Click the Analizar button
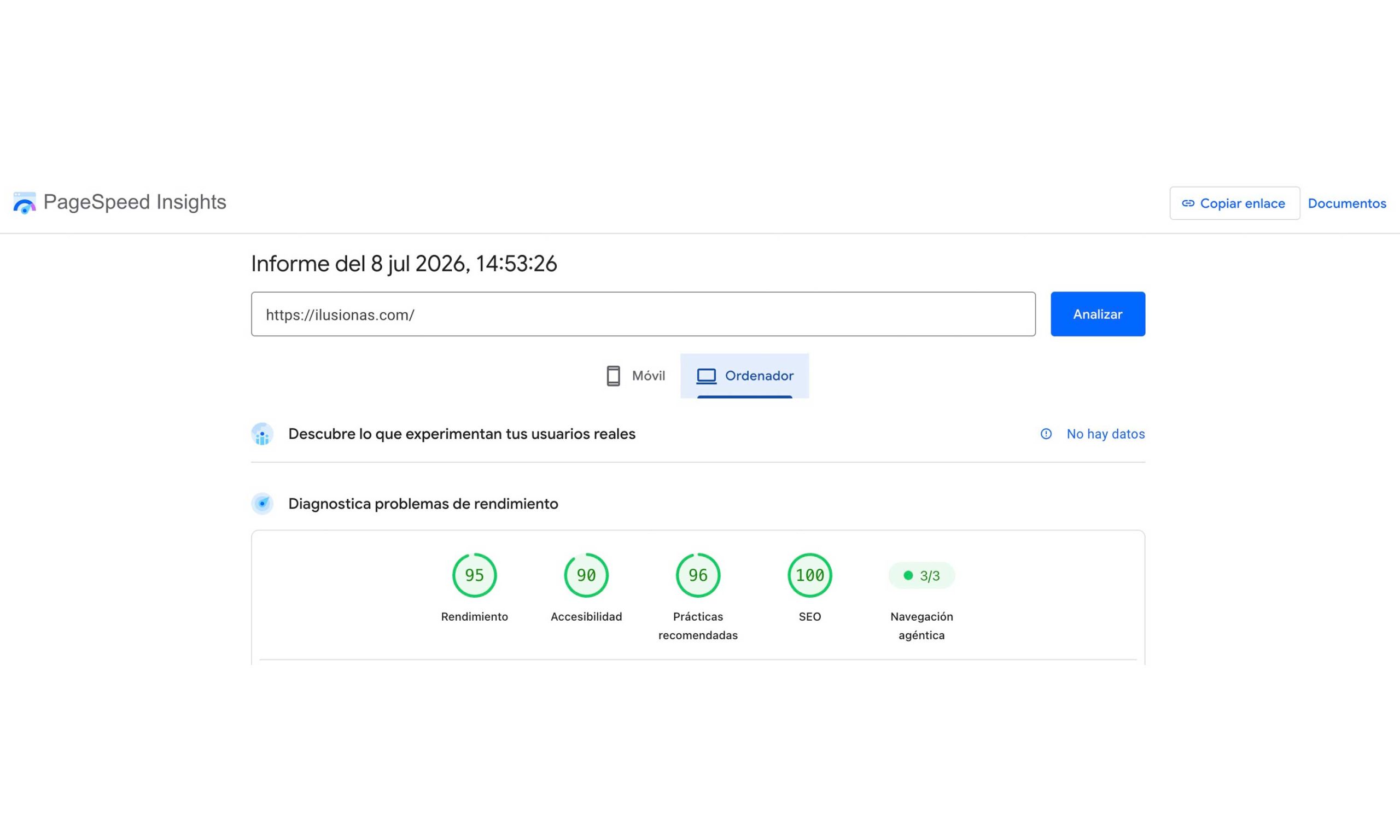Screen dimensions: 1400x840 point(1097,314)
